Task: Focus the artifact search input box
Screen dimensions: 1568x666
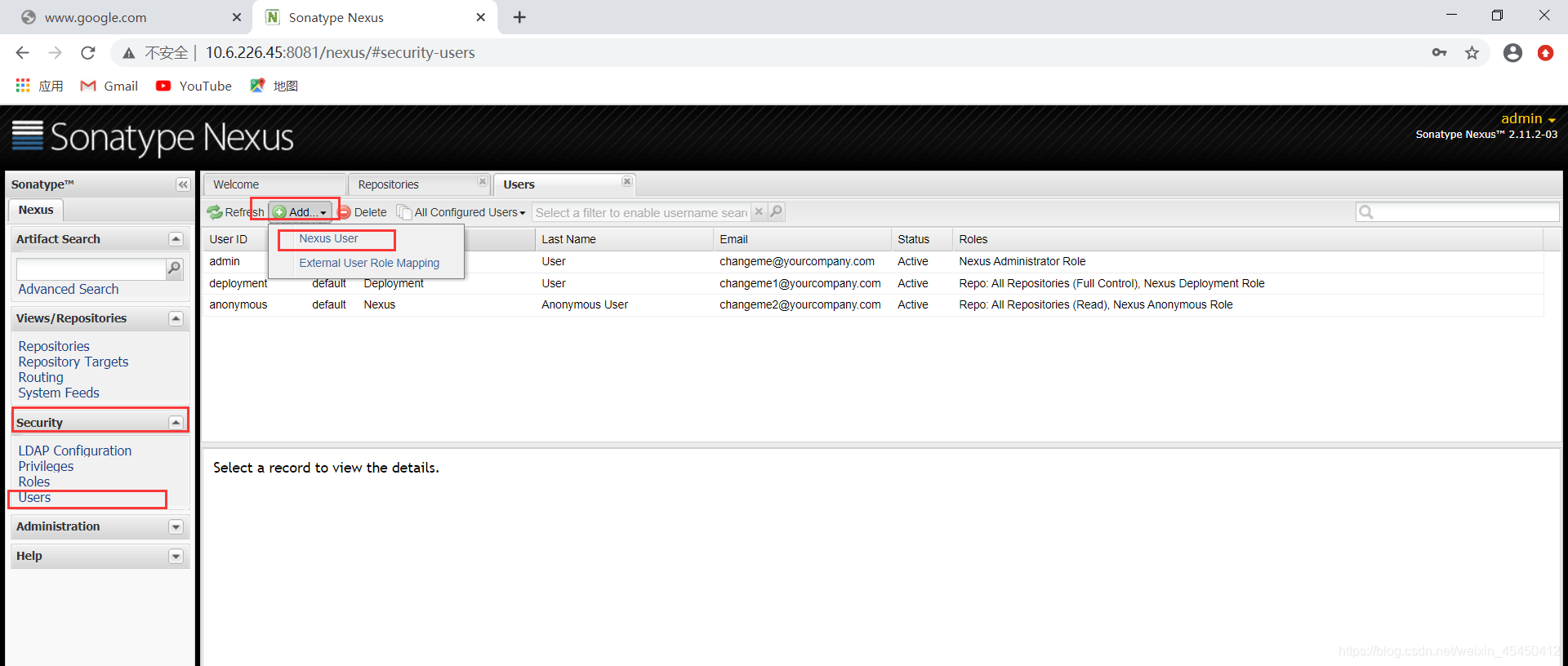Action: 91,269
